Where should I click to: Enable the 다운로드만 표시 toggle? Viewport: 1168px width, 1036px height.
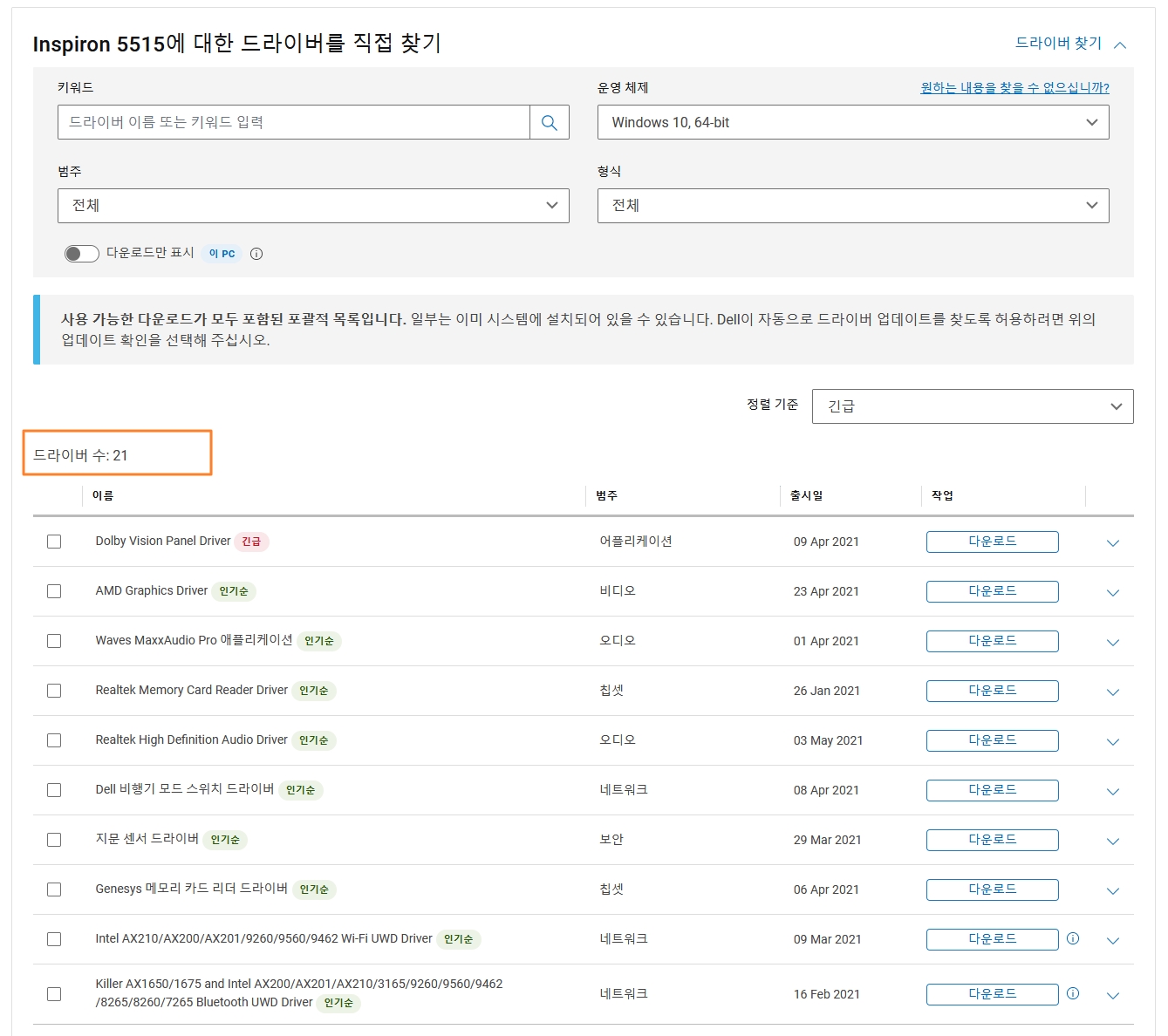81,253
